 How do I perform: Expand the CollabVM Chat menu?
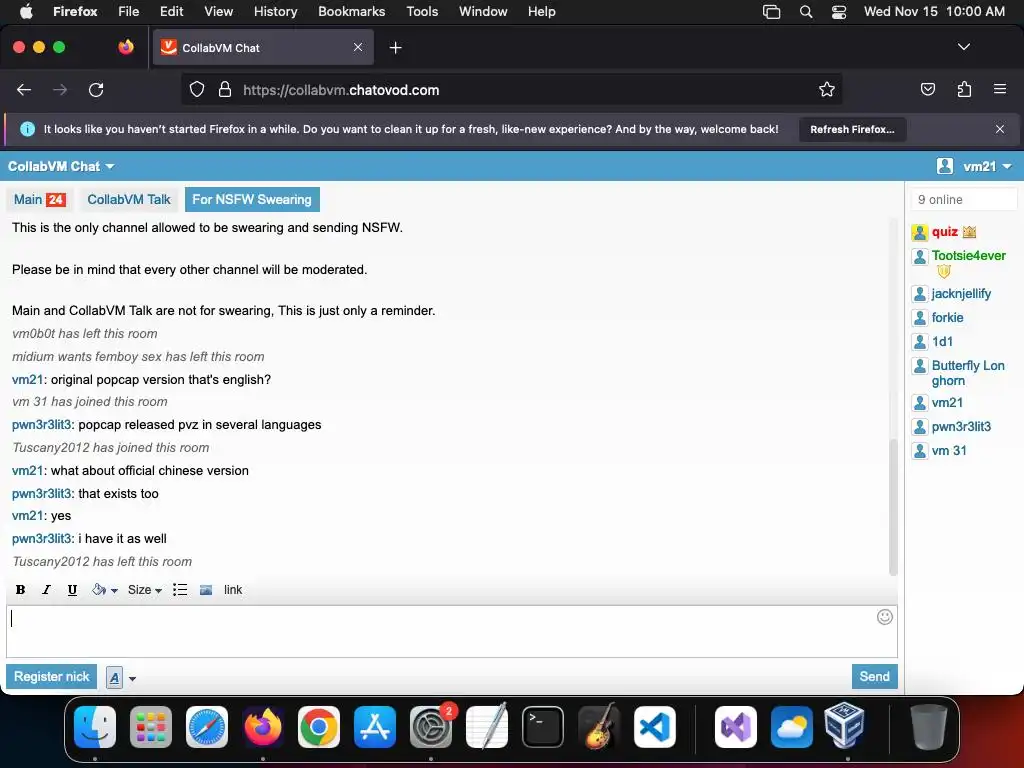pyautogui.click(x=61, y=167)
